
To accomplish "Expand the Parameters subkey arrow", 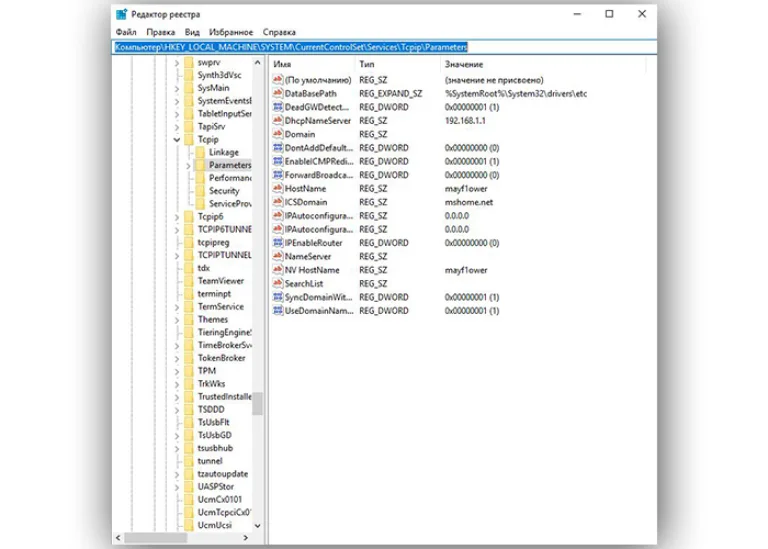I will click(x=188, y=166).
